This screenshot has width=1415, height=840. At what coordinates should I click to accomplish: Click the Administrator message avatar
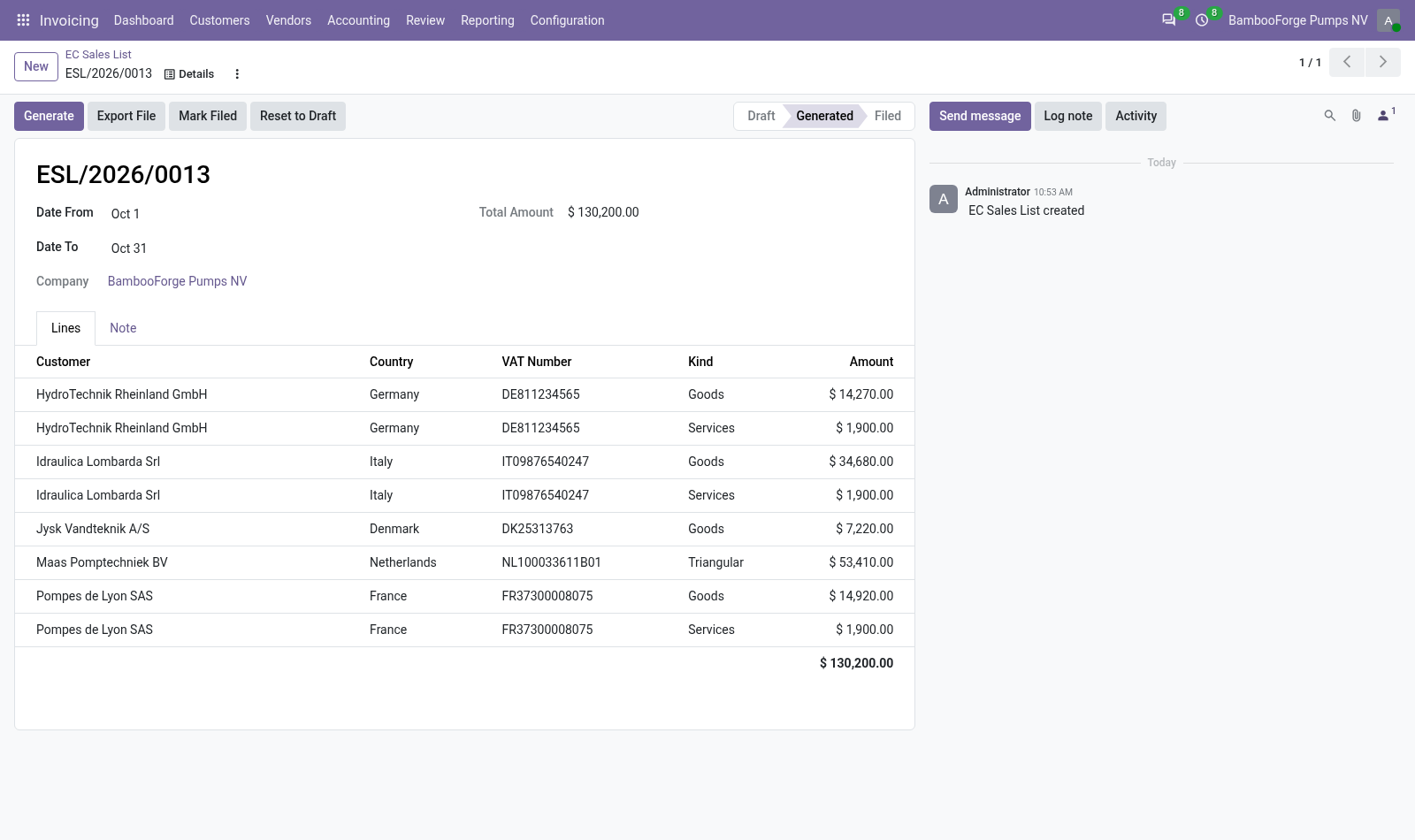pos(944,199)
